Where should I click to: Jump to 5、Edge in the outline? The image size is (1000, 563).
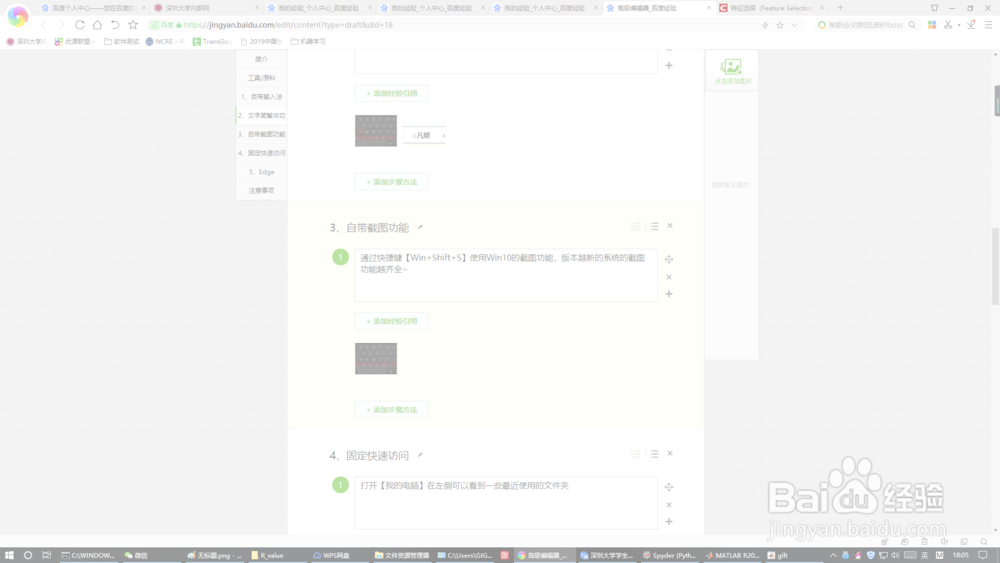(x=261, y=172)
